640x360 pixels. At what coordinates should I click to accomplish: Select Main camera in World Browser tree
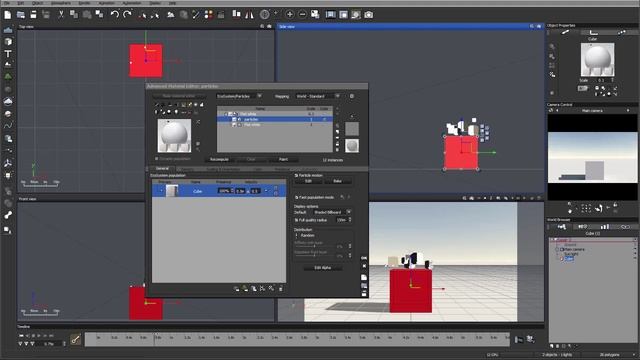(x=574, y=249)
